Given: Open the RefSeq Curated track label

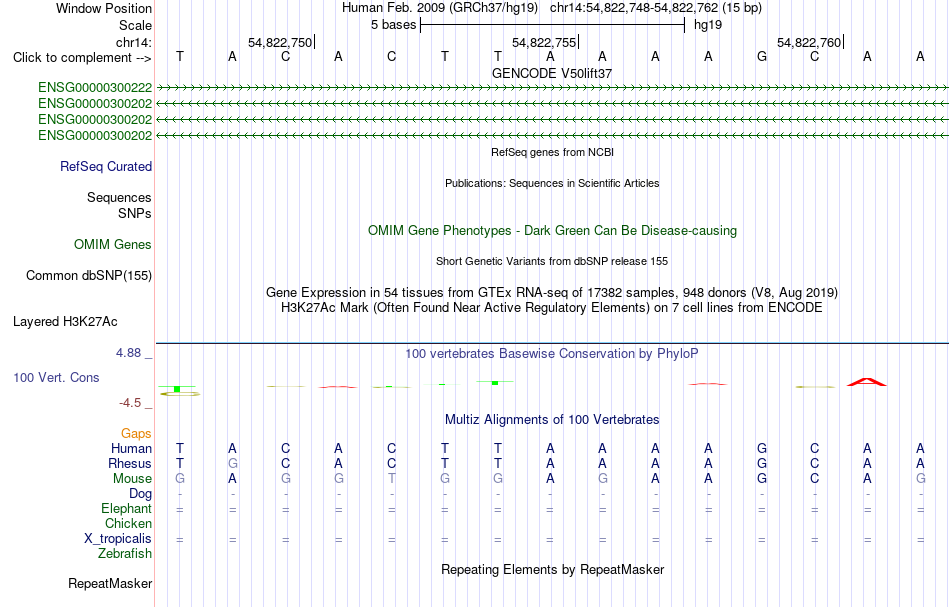Looking at the screenshot, I should pyautogui.click(x=105, y=167).
